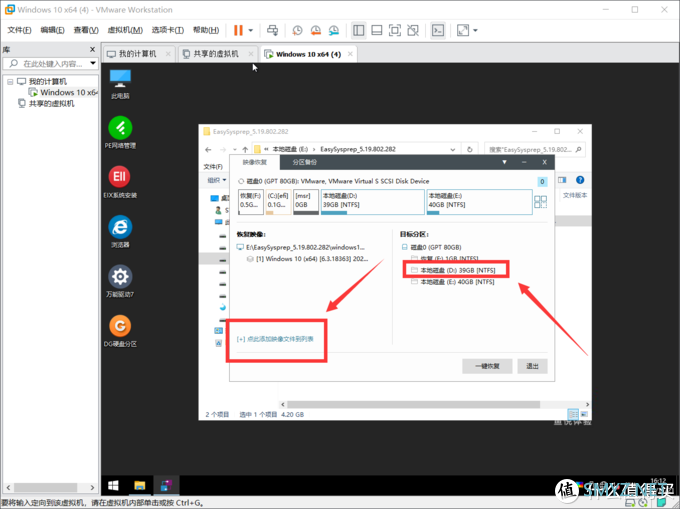Open the 帮助(H) menu
This screenshot has width=680, height=509.
[206, 30]
